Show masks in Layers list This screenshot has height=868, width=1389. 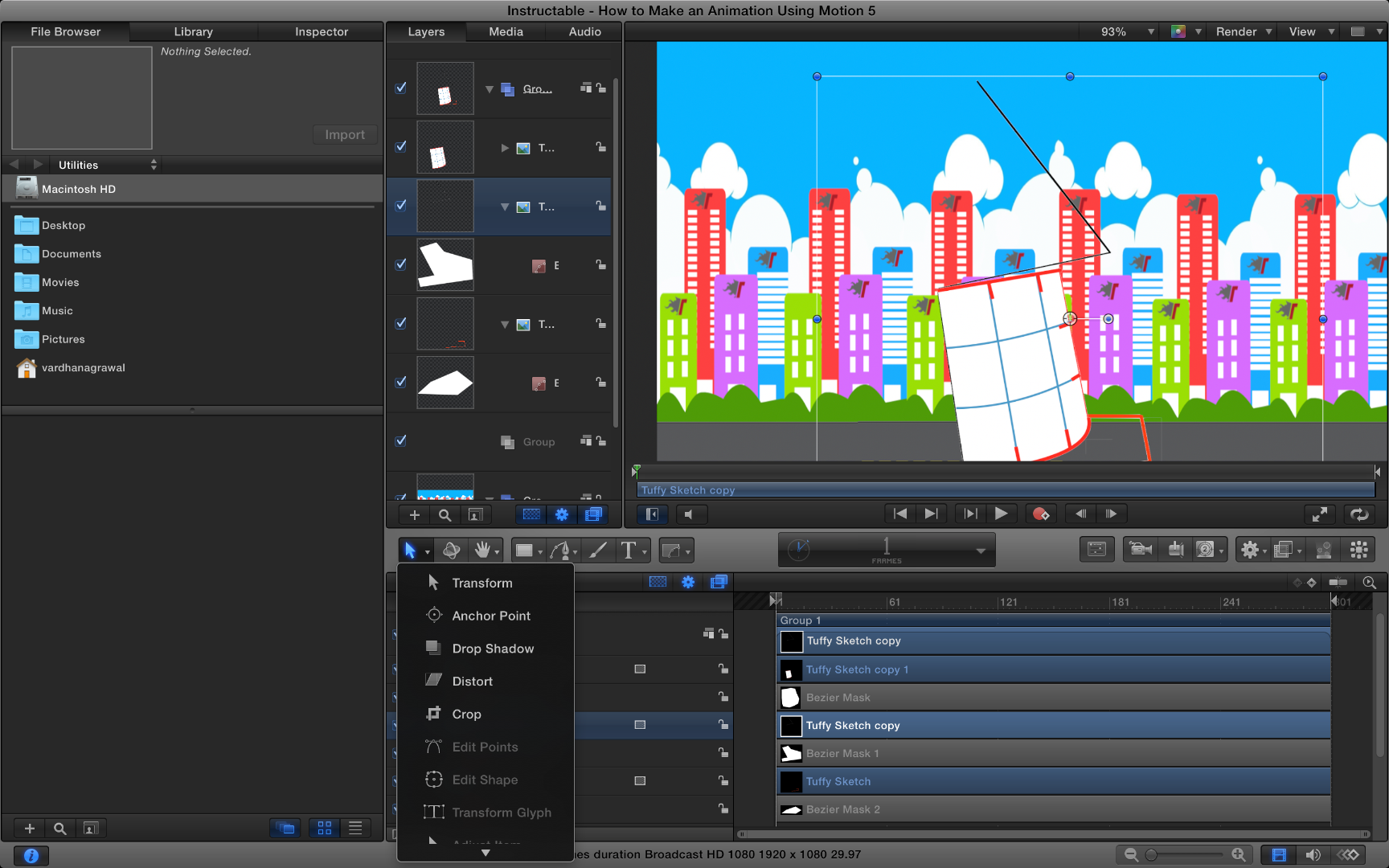tap(531, 515)
